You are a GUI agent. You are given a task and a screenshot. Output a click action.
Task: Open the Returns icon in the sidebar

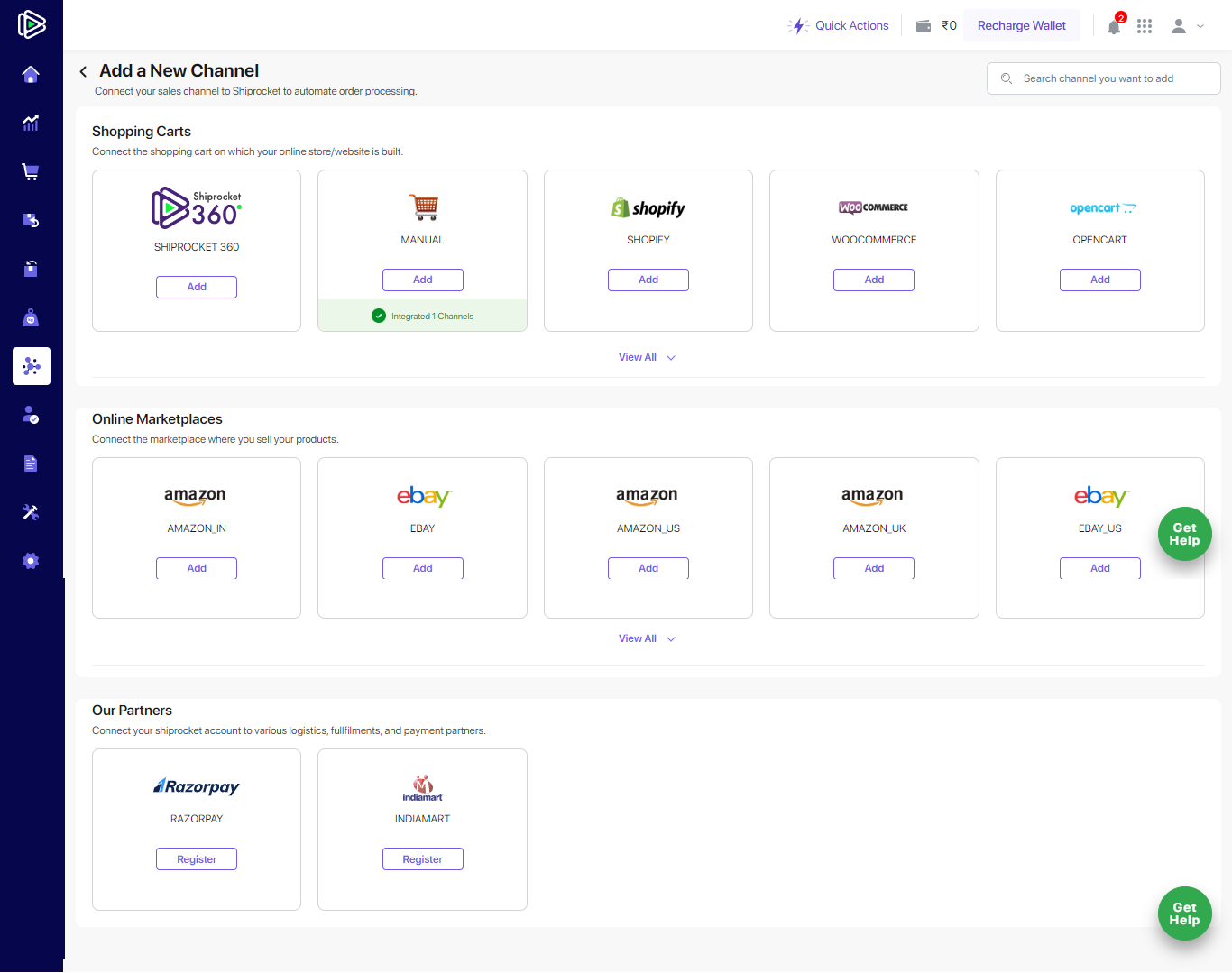tap(31, 219)
